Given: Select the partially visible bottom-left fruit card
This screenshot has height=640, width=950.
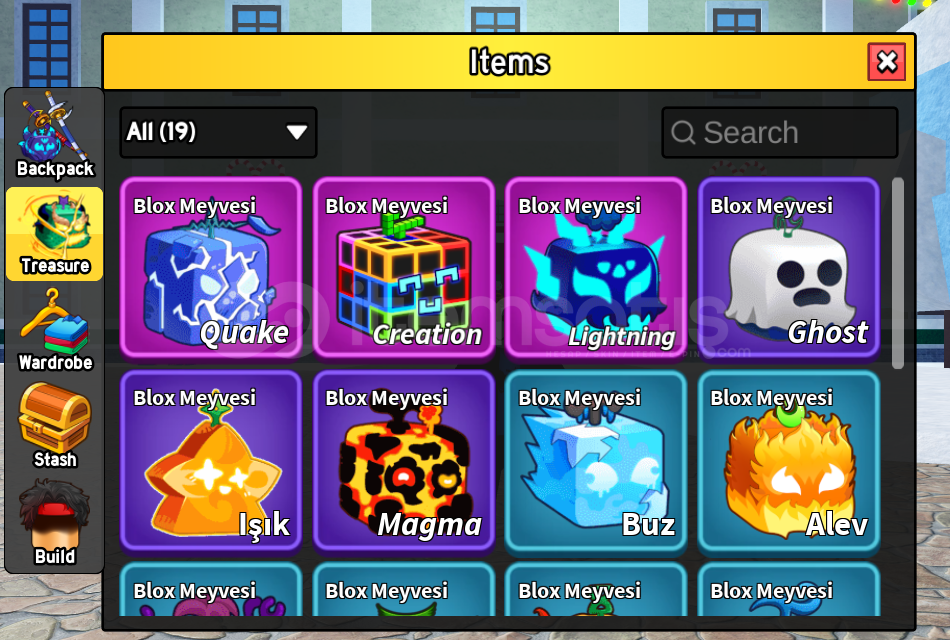Looking at the screenshot, I should pos(211,590).
